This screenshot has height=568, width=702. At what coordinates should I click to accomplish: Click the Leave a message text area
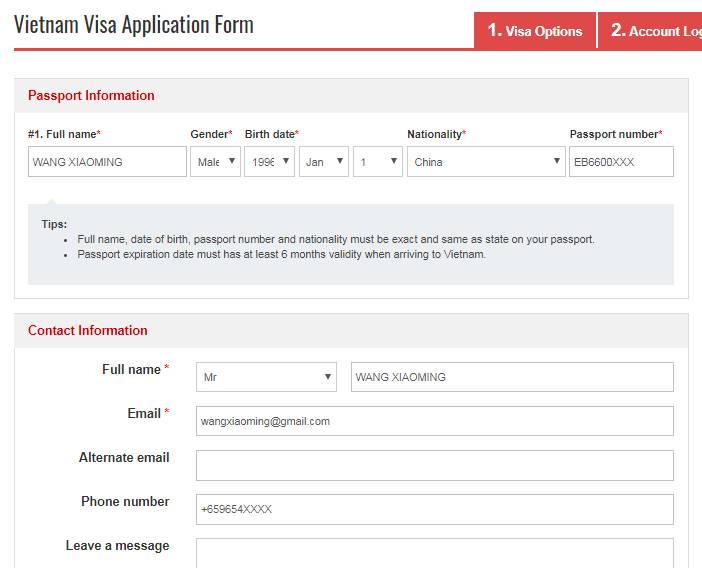pos(434,552)
